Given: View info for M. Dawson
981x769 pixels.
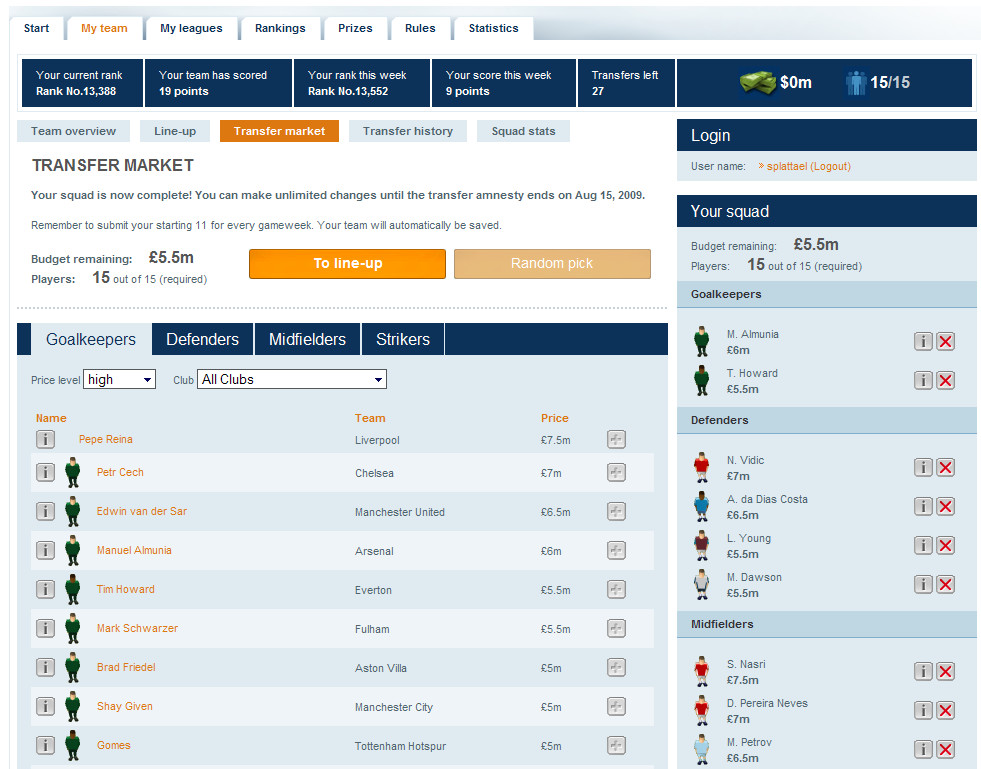Looking at the screenshot, I should [x=923, y=584].
